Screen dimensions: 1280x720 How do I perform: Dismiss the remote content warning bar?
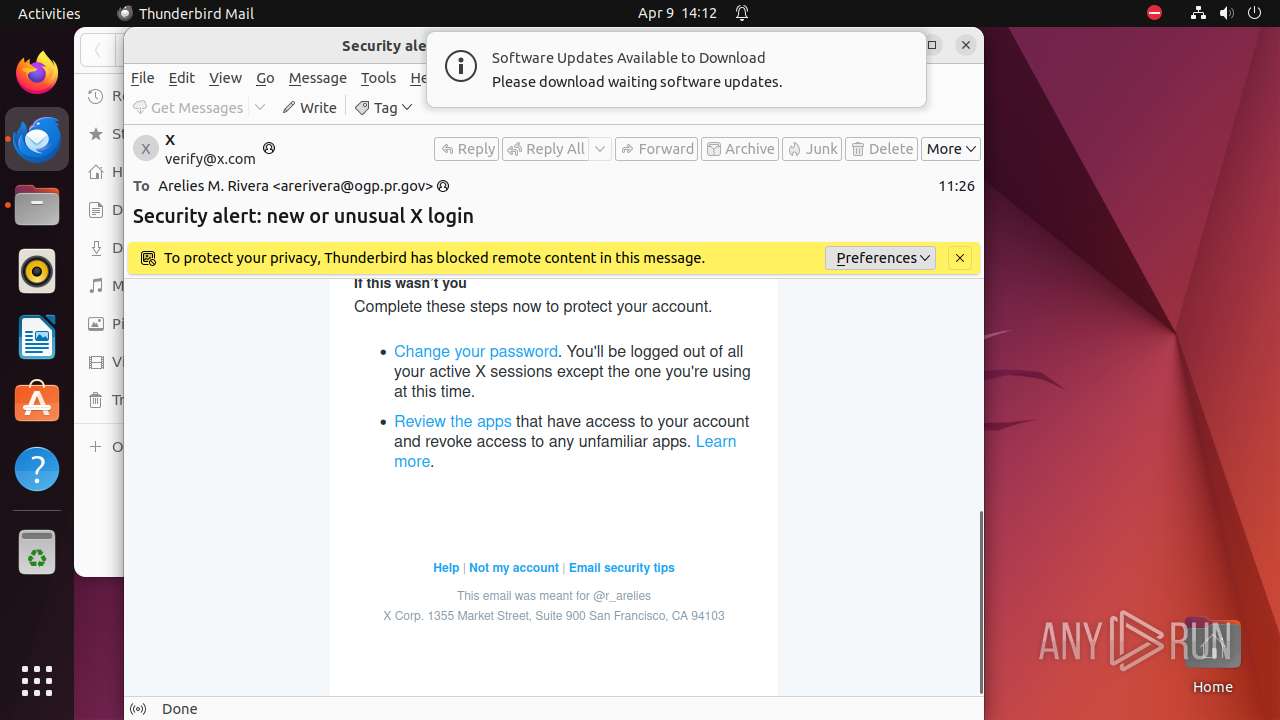pyautogui.click(x=960, y=258)
